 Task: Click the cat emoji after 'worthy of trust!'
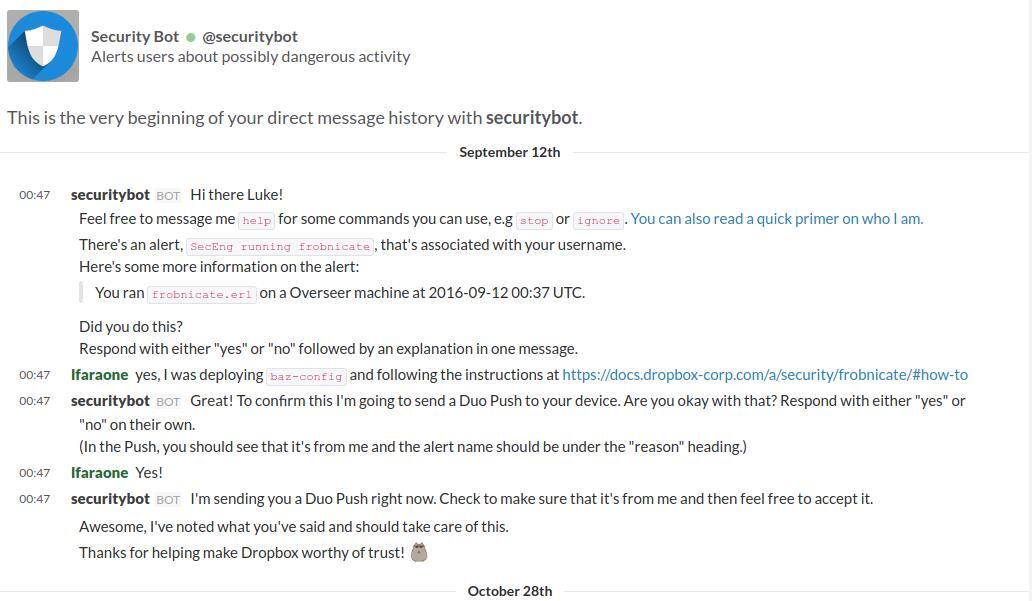coord(419,552)
